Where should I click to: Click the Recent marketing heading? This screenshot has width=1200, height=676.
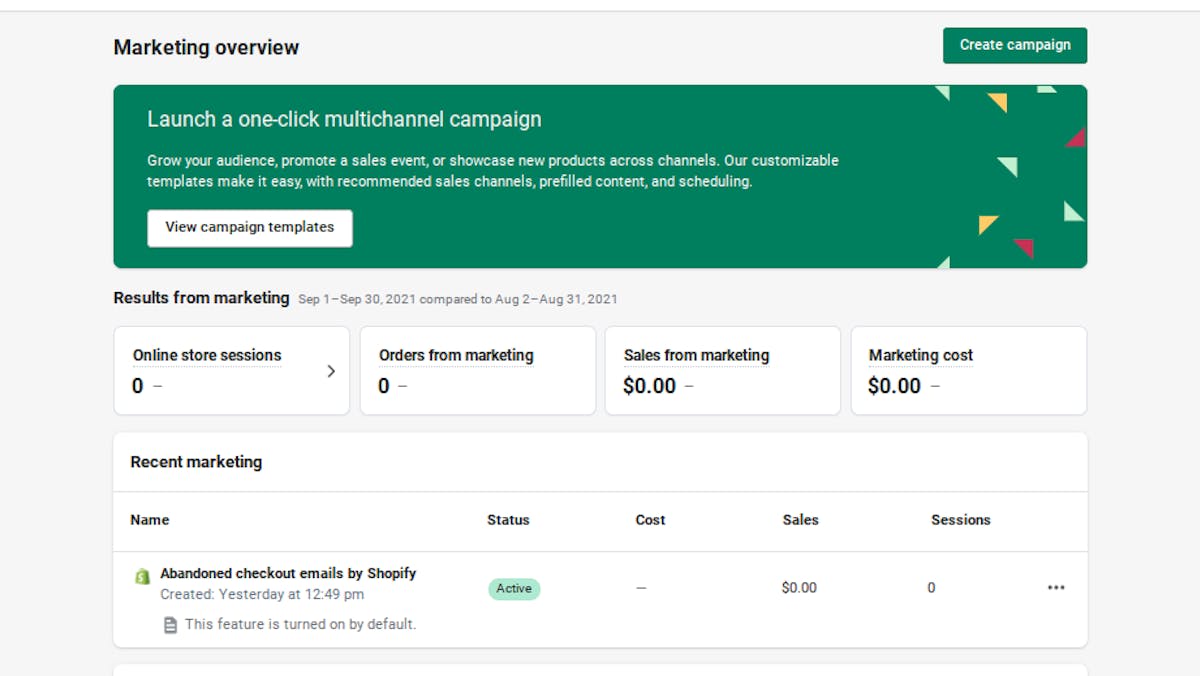(x=196, y=462)
